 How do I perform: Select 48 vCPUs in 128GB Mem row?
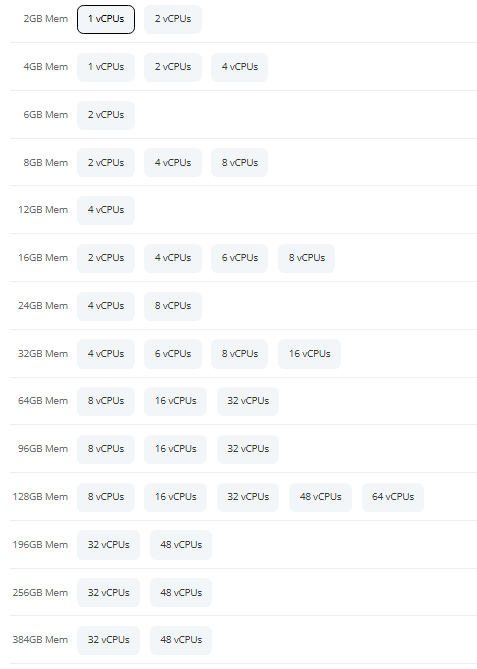(x=320, y=497)
